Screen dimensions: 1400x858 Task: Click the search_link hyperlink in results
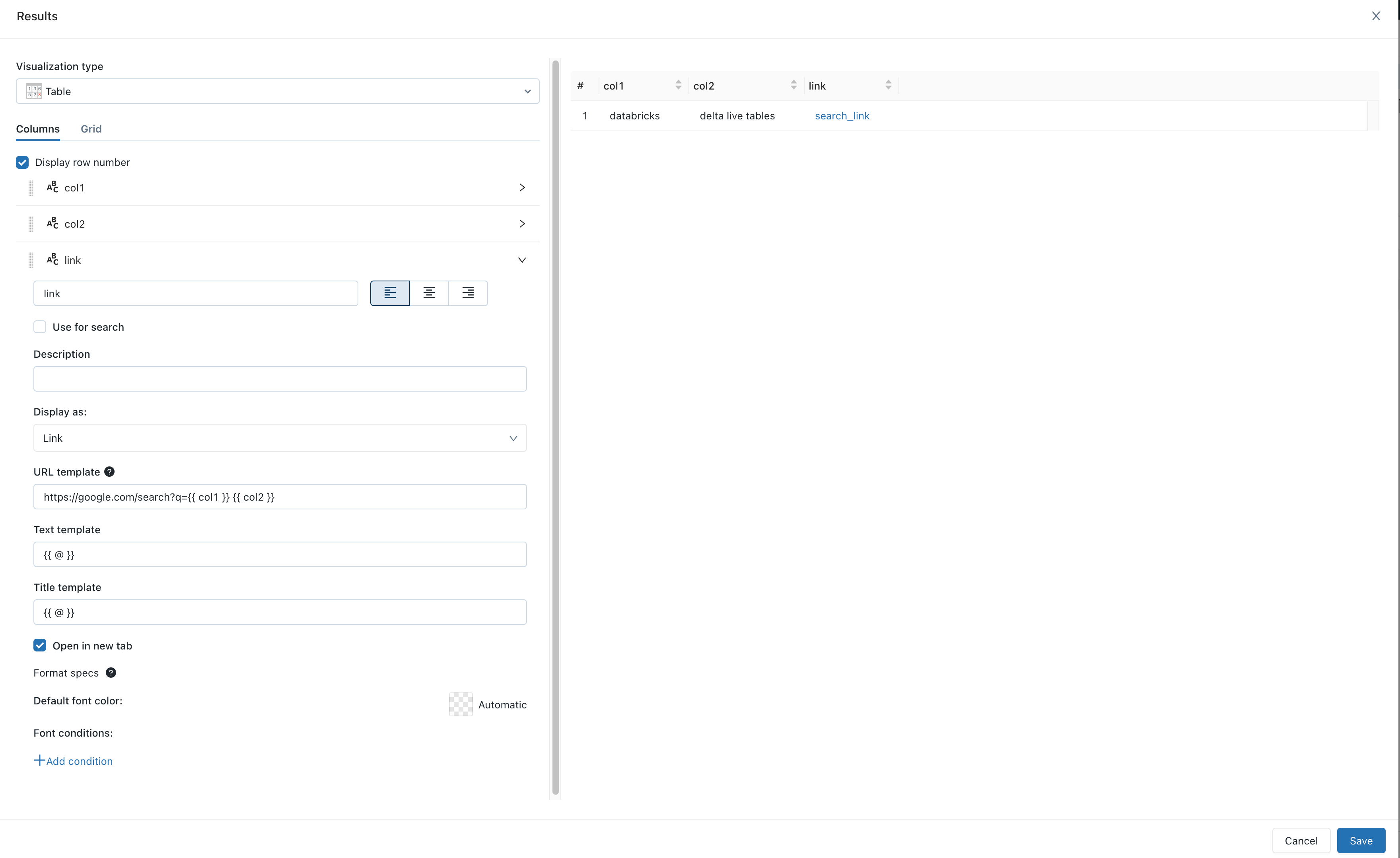pos(842,115)
